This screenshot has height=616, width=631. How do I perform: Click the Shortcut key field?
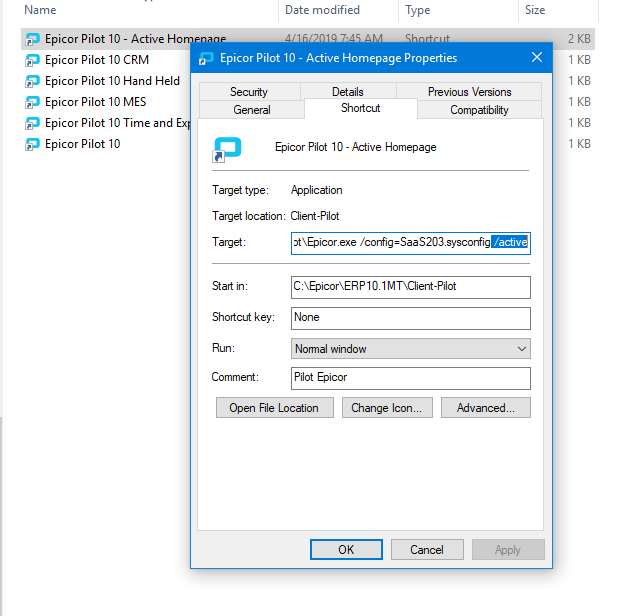(410, 318)
